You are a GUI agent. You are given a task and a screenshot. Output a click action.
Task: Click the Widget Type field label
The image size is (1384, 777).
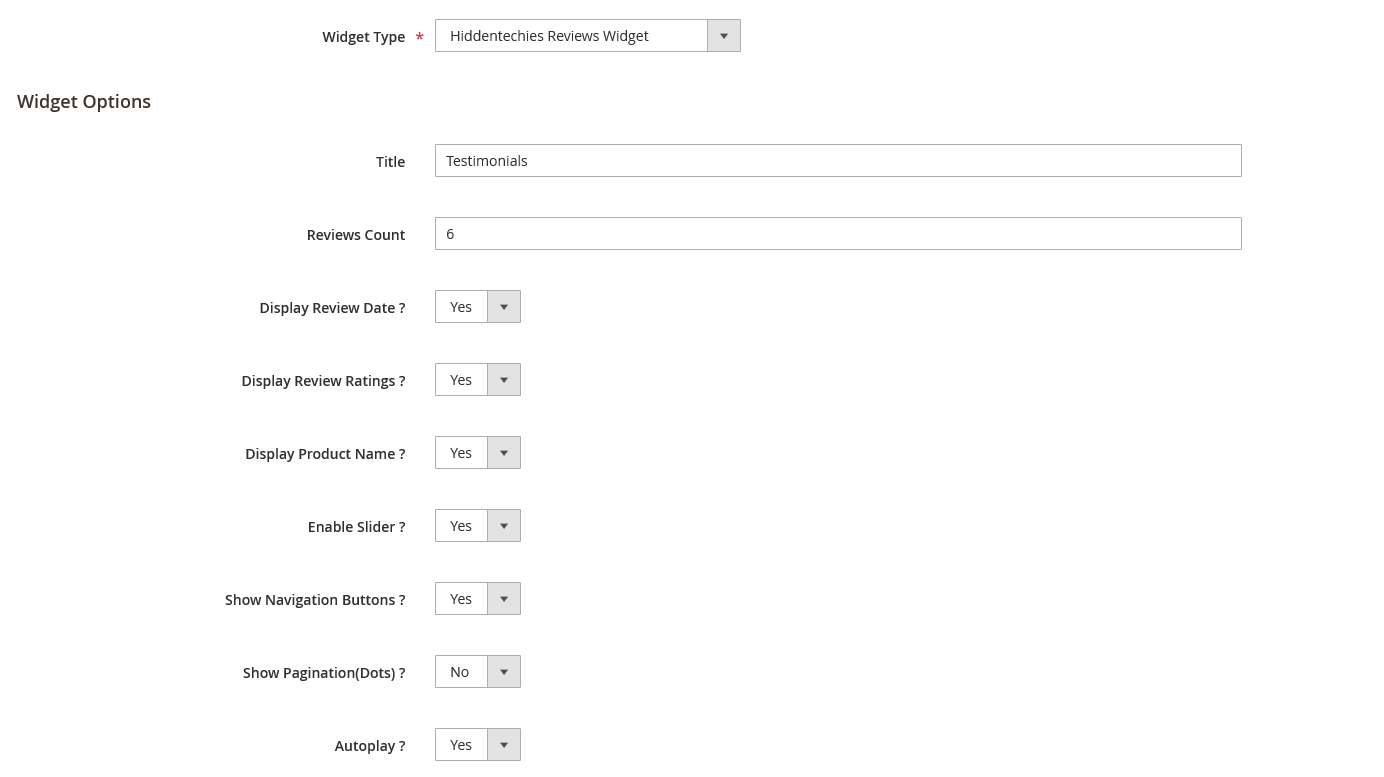(363, 37)
